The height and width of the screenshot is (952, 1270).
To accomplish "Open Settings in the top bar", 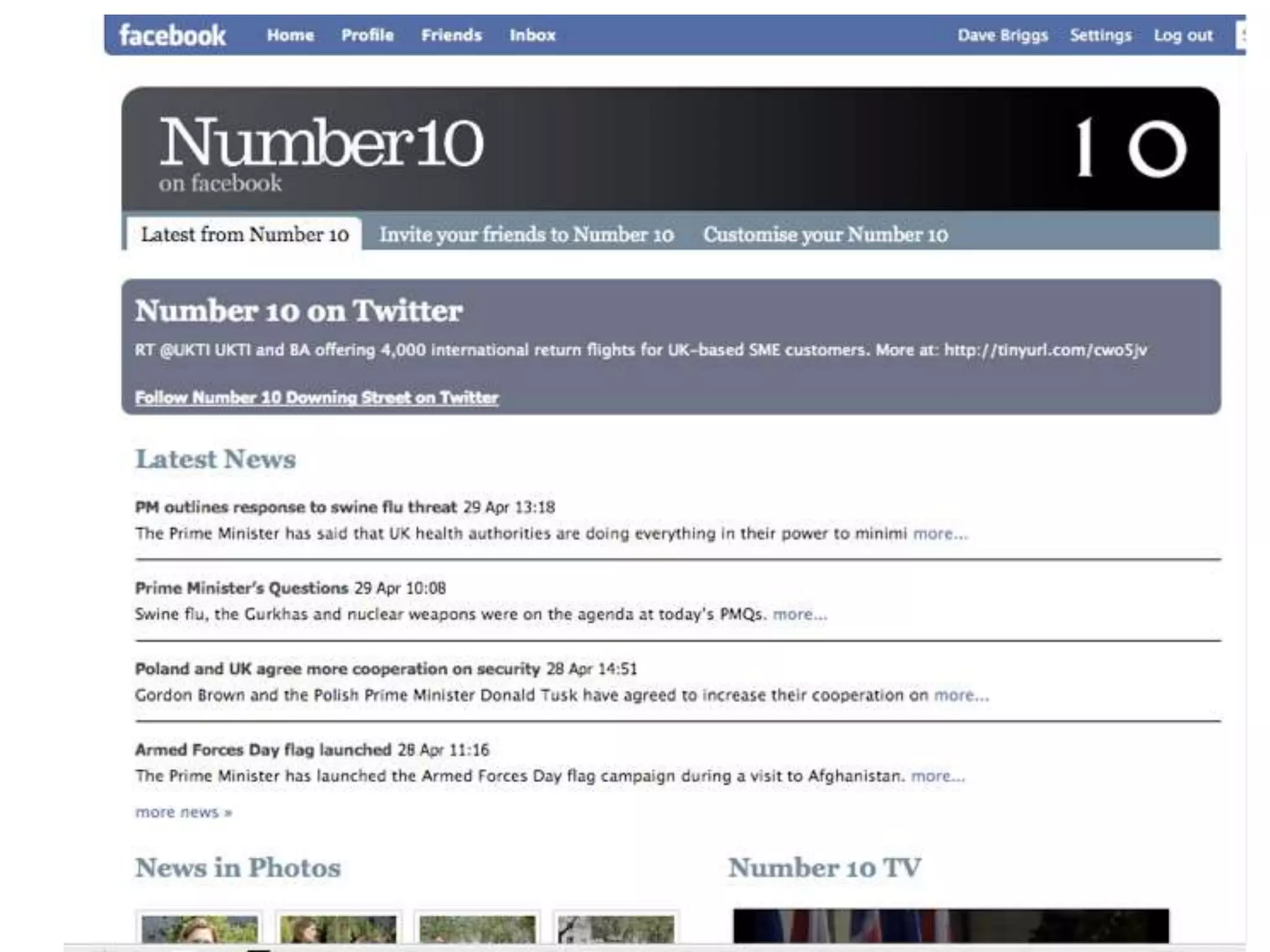I will click(x=1100, y=35).
